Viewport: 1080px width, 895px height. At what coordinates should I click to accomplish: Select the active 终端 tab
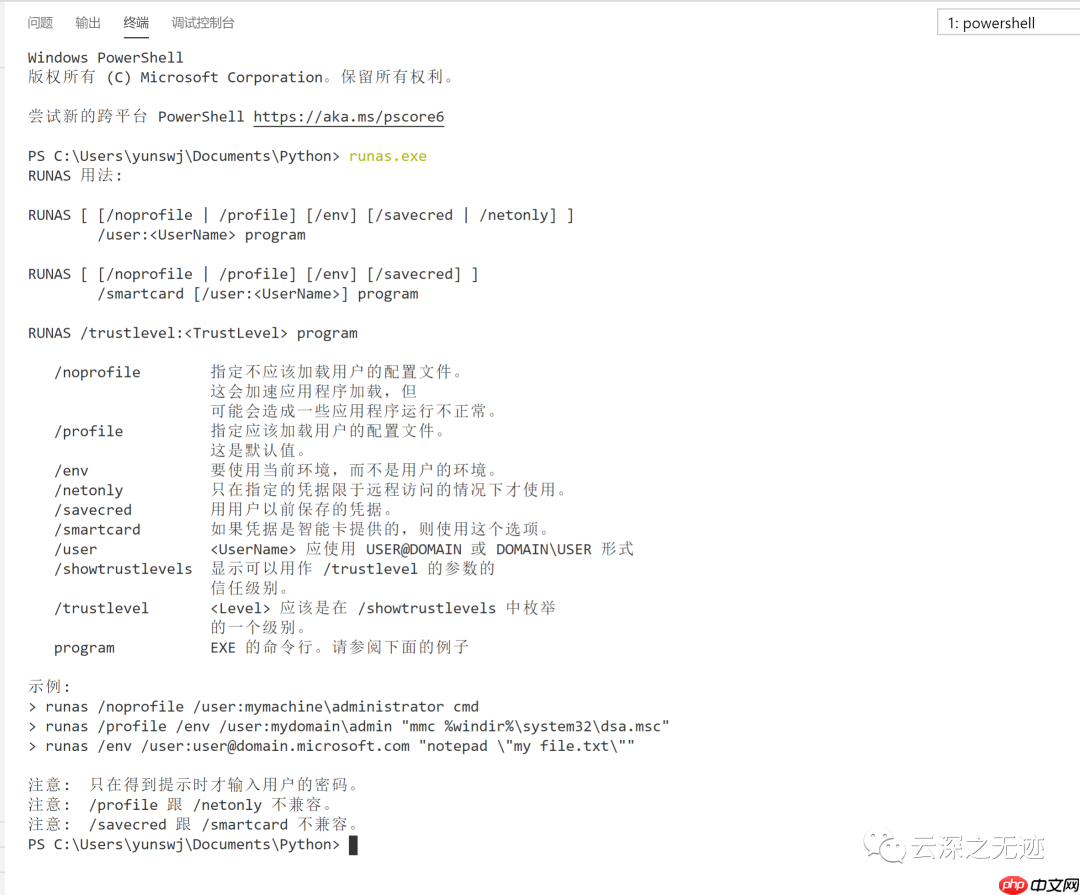pyautogui.click(x=135, y=22)
